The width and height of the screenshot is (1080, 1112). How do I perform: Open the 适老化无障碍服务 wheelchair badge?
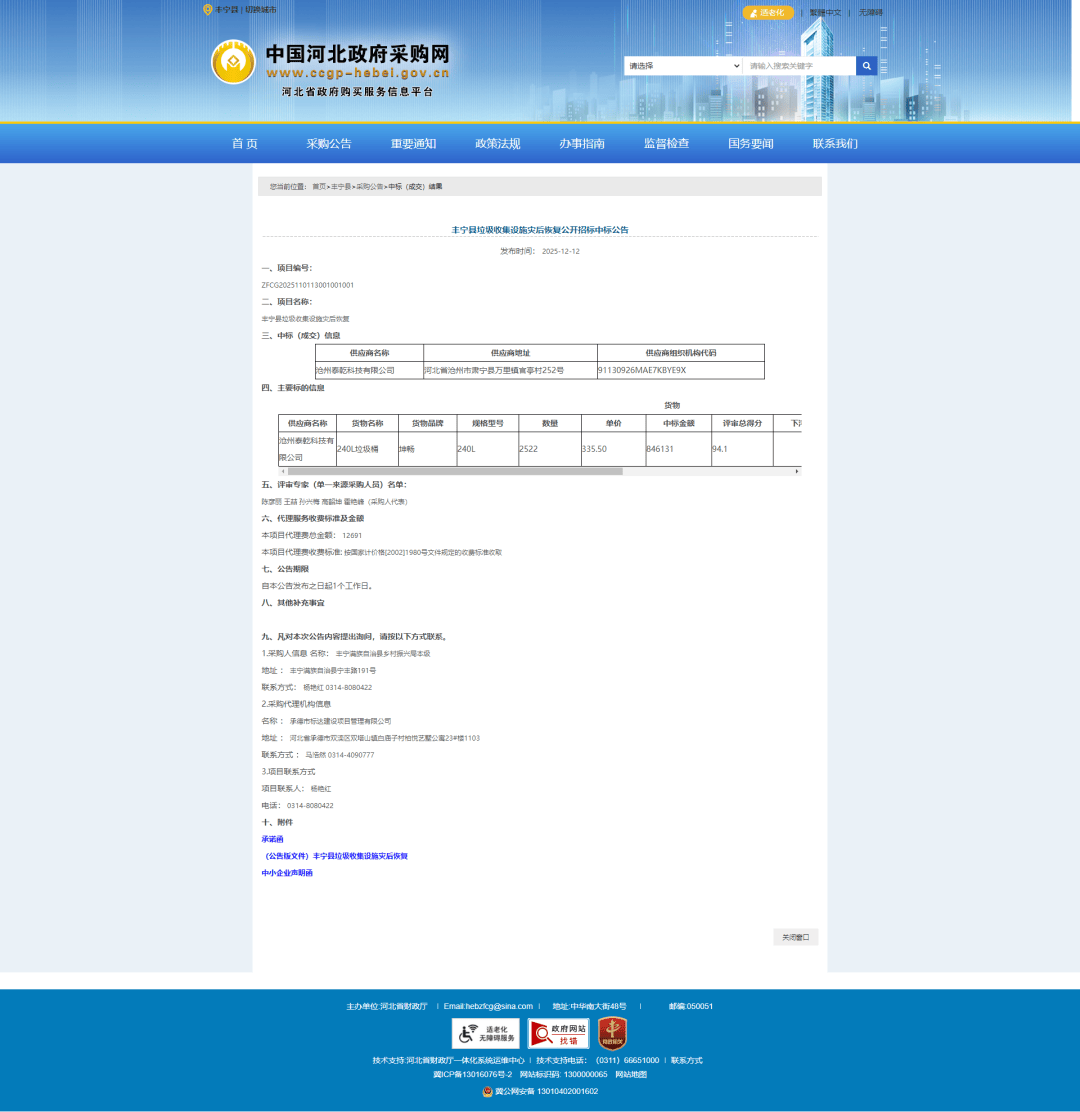[485, 1033]
